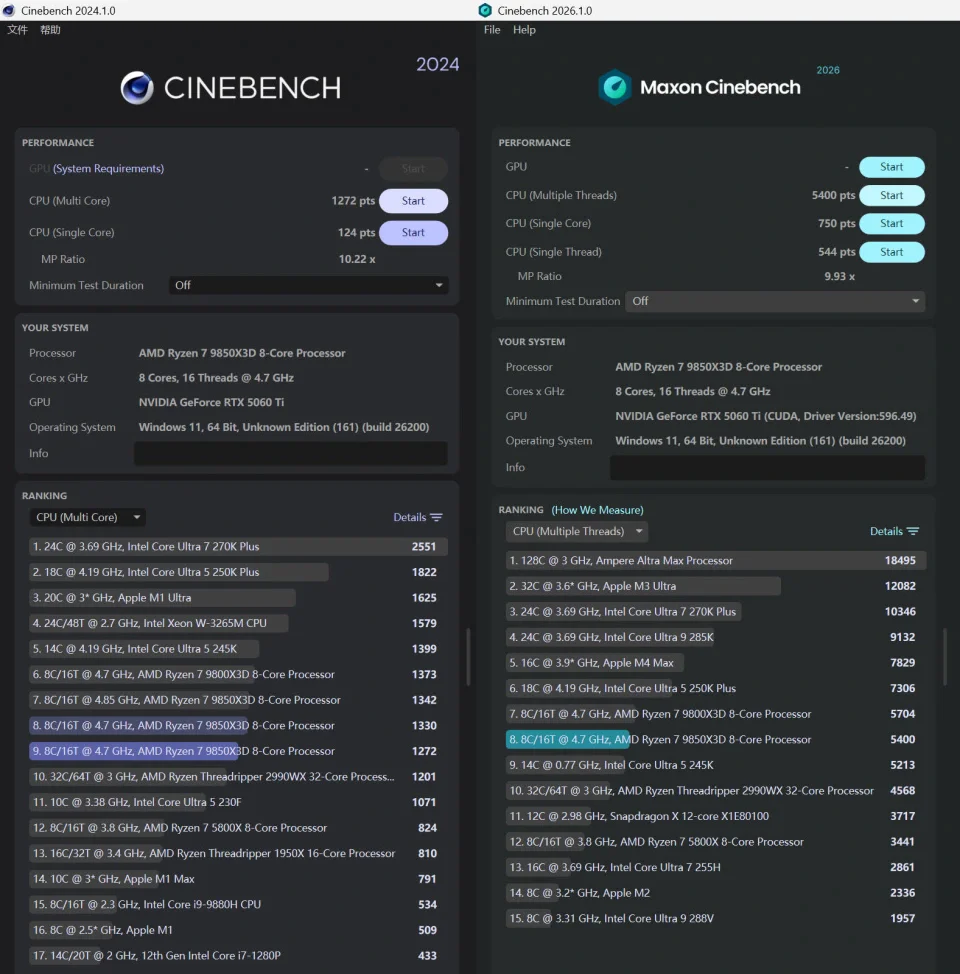The image size is (960, 974).
Task: Click the Maxon Cinebench 2026 hexagon logo
Action: pos(615,87)
